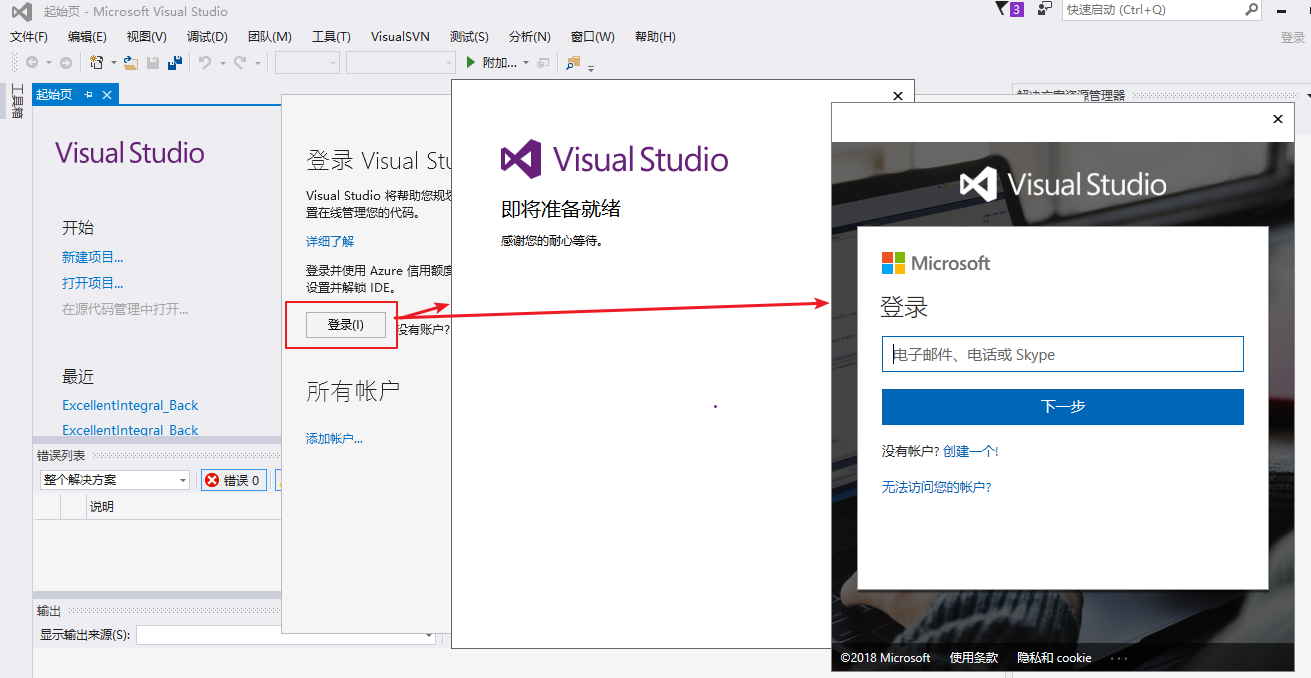Open the Team menu
The height and width of the screenshot is (678, 1311).
(269, 36)
